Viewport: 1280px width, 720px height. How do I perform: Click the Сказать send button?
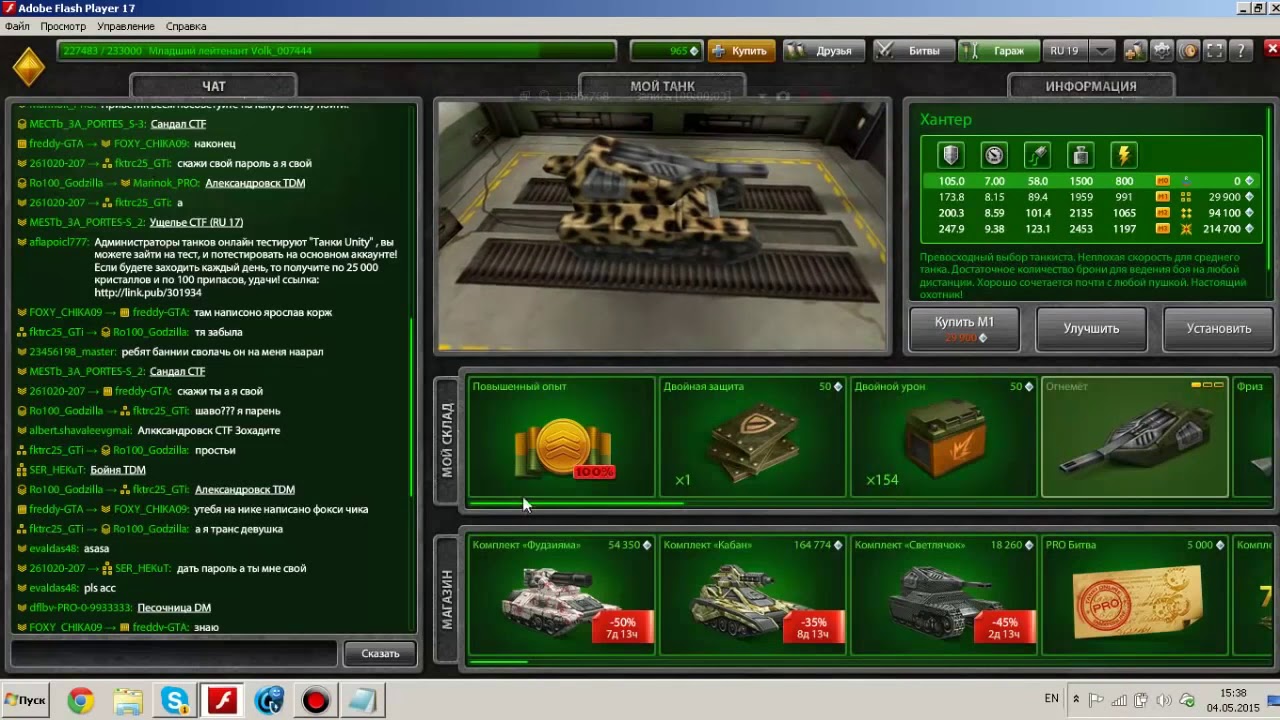tap(380, 653)
